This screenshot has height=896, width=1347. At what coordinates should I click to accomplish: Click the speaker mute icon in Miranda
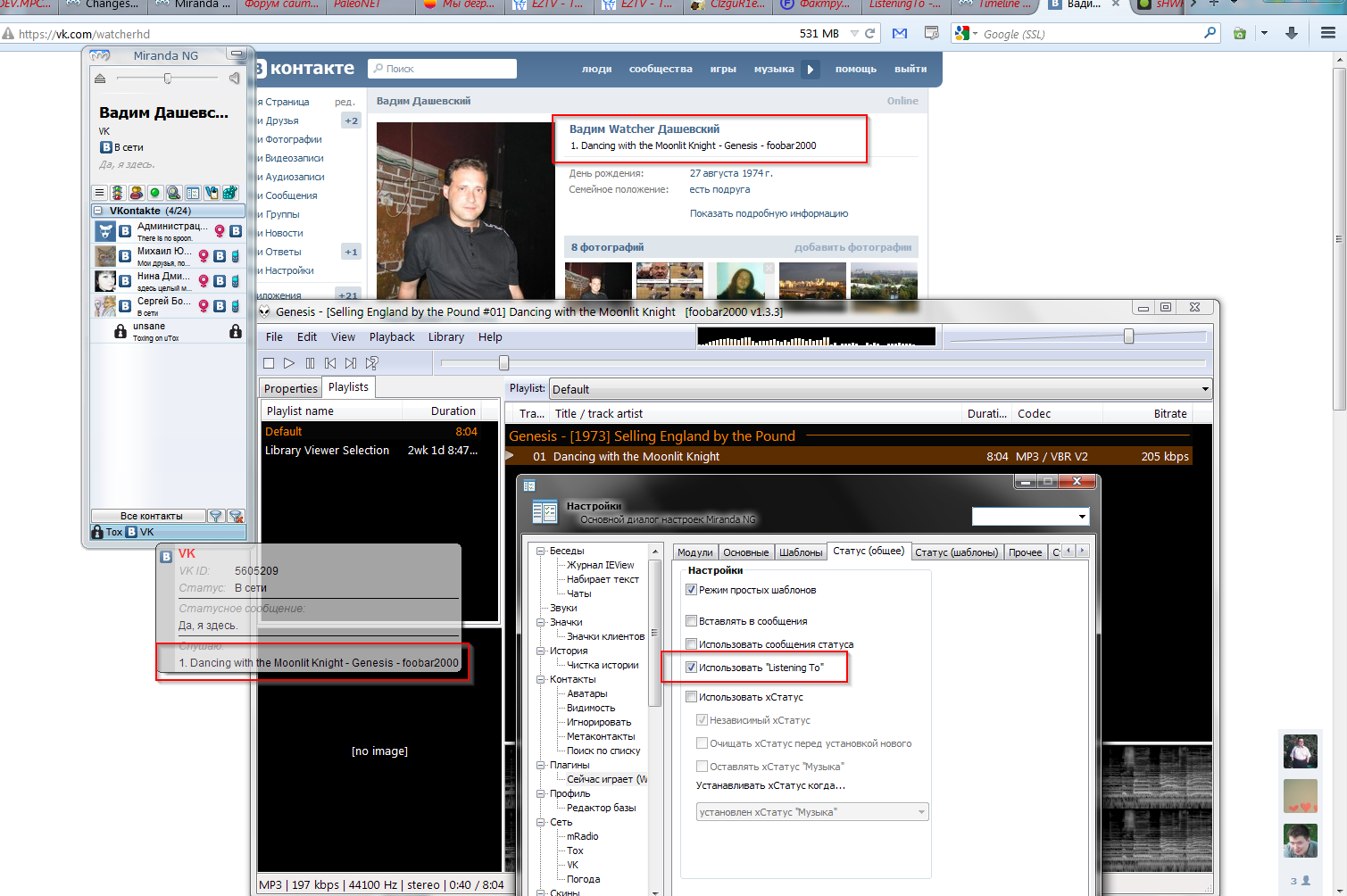tap(234, 79)
